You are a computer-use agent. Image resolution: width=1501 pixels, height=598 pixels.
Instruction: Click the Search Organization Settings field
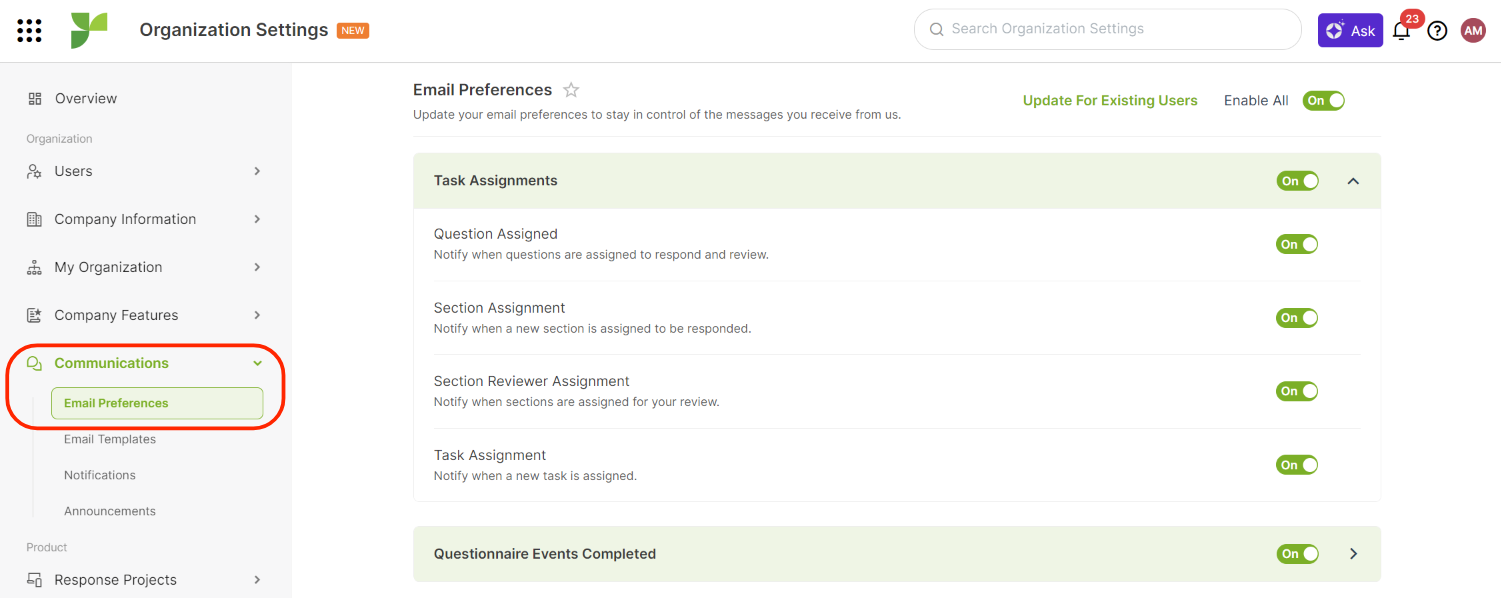tap(1108, 29)
